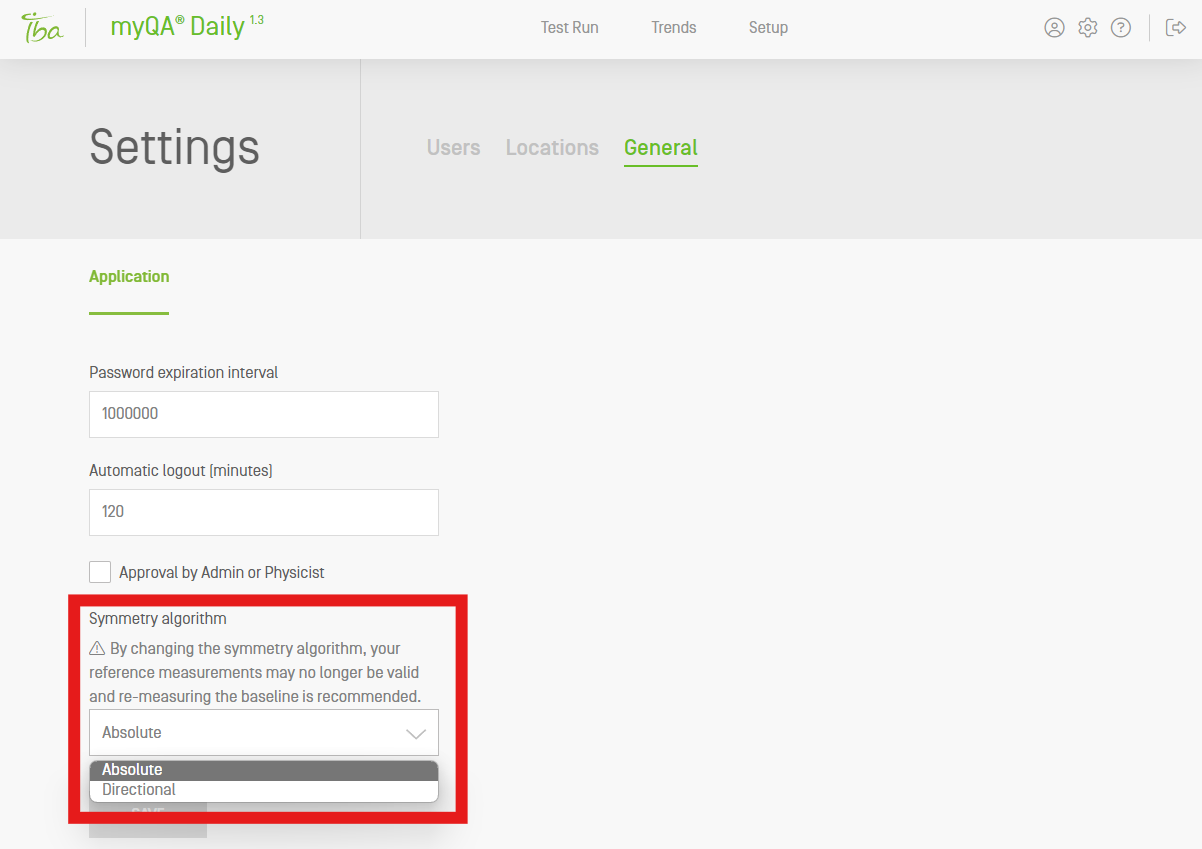This screenshot has width=1202, height=849.
Task: Open the Trends menu
Action: click(673, 28)
